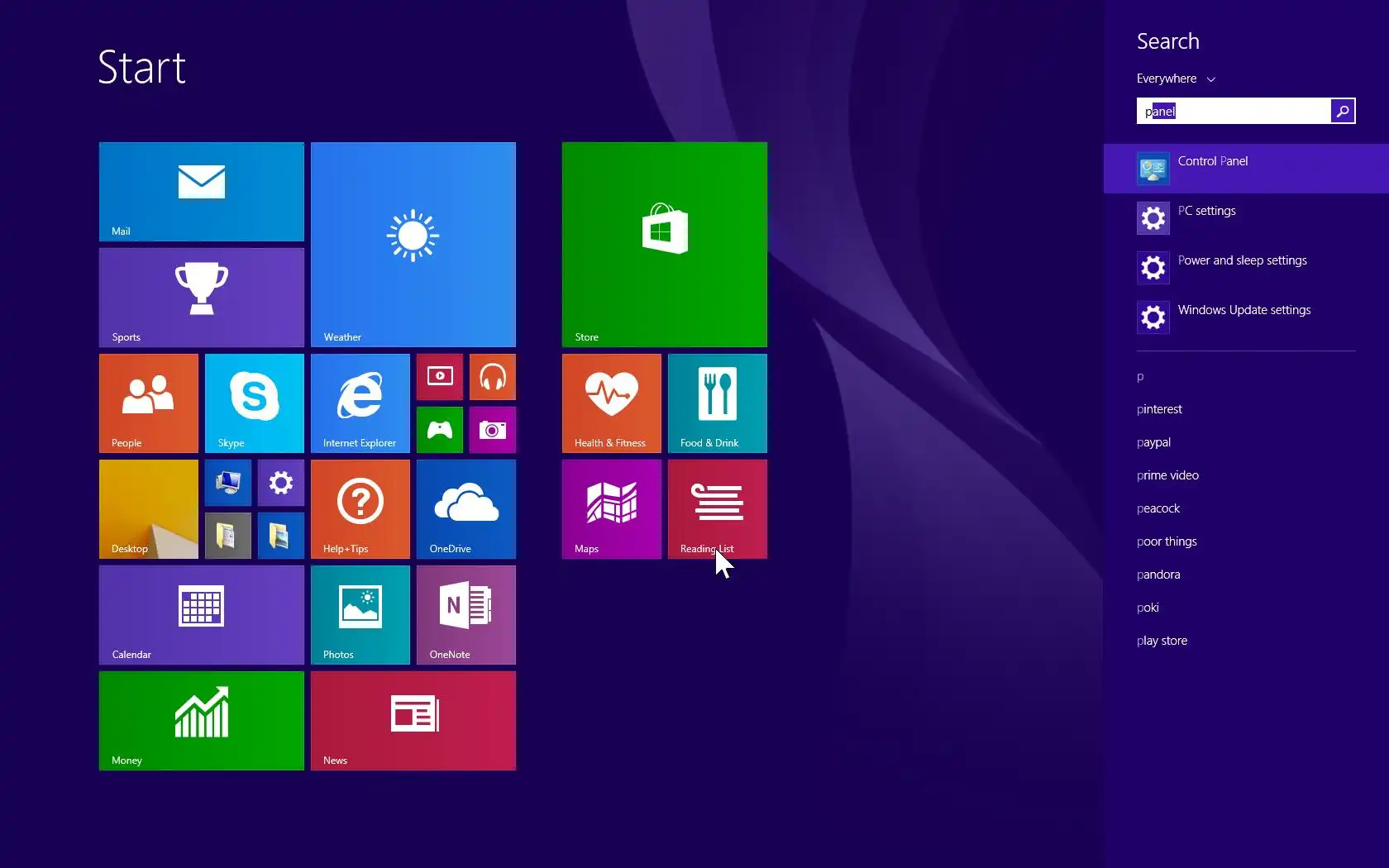Select the prime video suggestion

point(1167,475)
